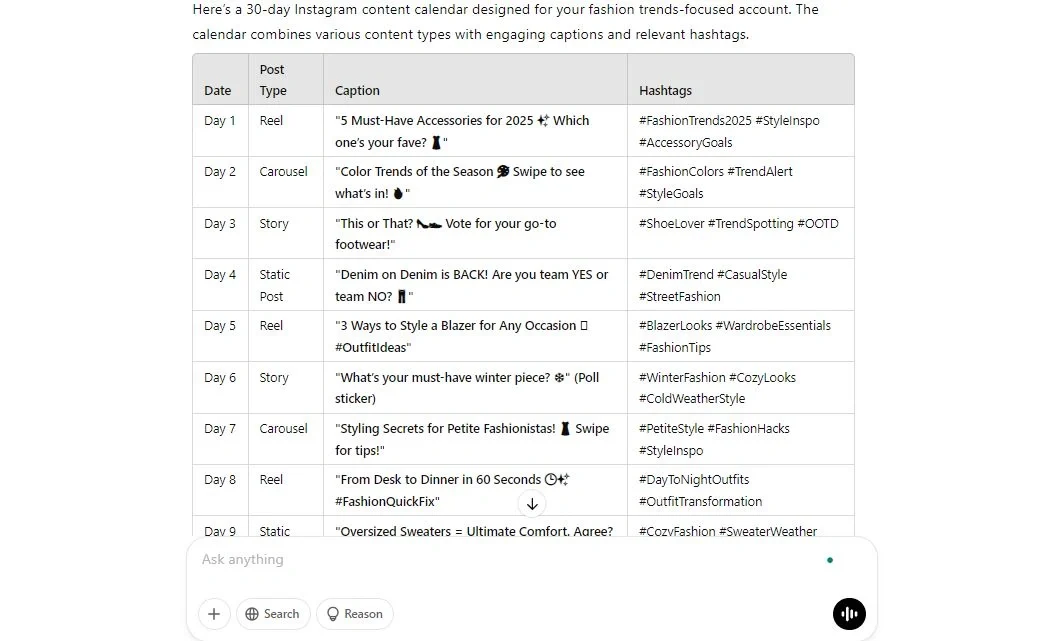Screen dimensions: 1038x641
Task: Activate the voice mode waveform icon
Action: tap(848, 613)
